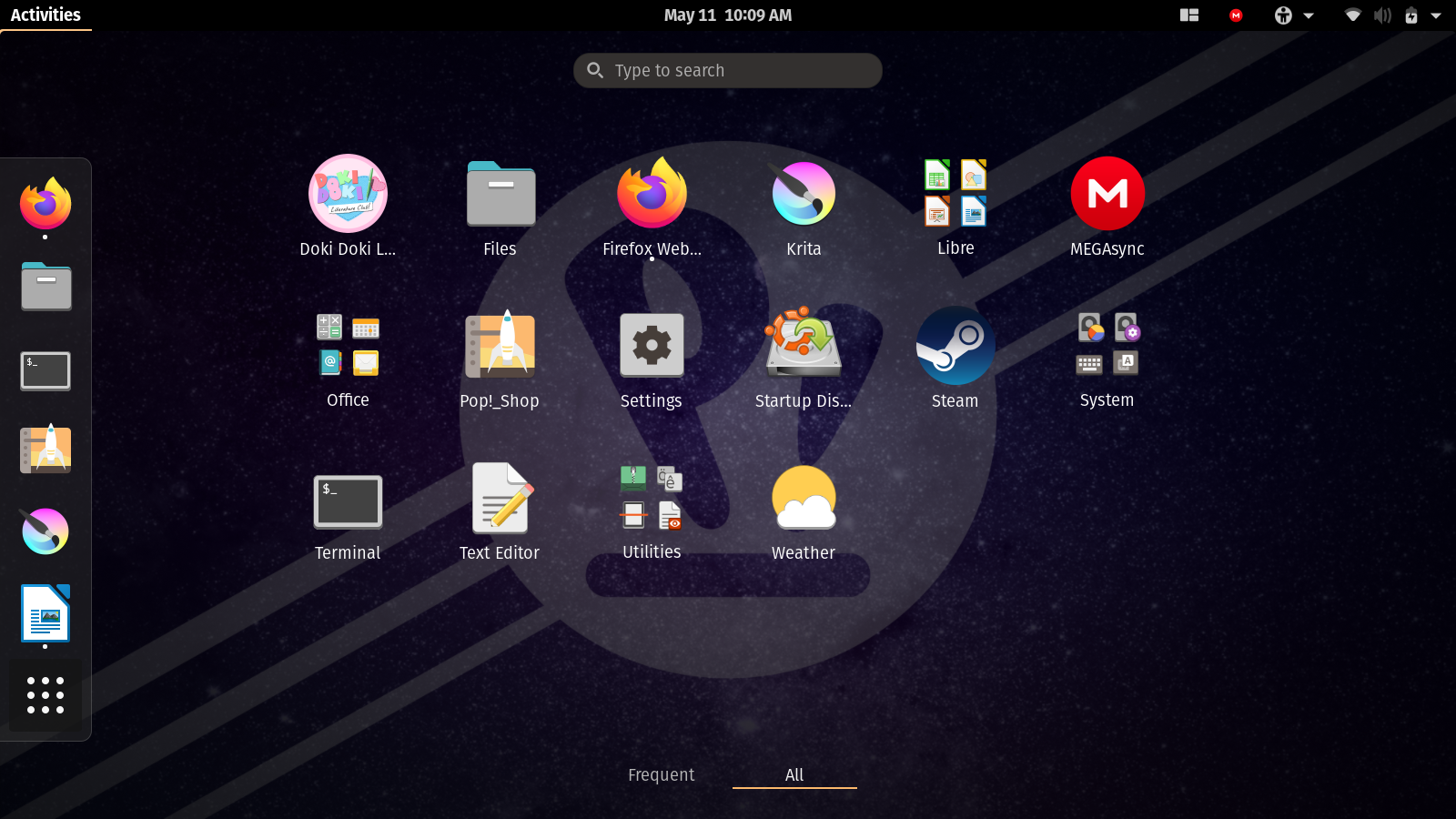The height and width of the screenshot is (819, 1456).
Task: Launch Doki Doki Literature Club app
Action: pos(348,206)
